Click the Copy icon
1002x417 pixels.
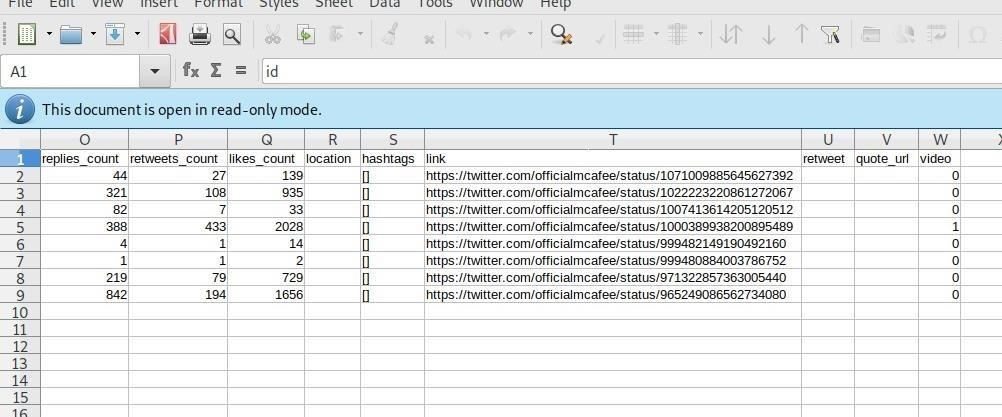click(x=306, y=34)
